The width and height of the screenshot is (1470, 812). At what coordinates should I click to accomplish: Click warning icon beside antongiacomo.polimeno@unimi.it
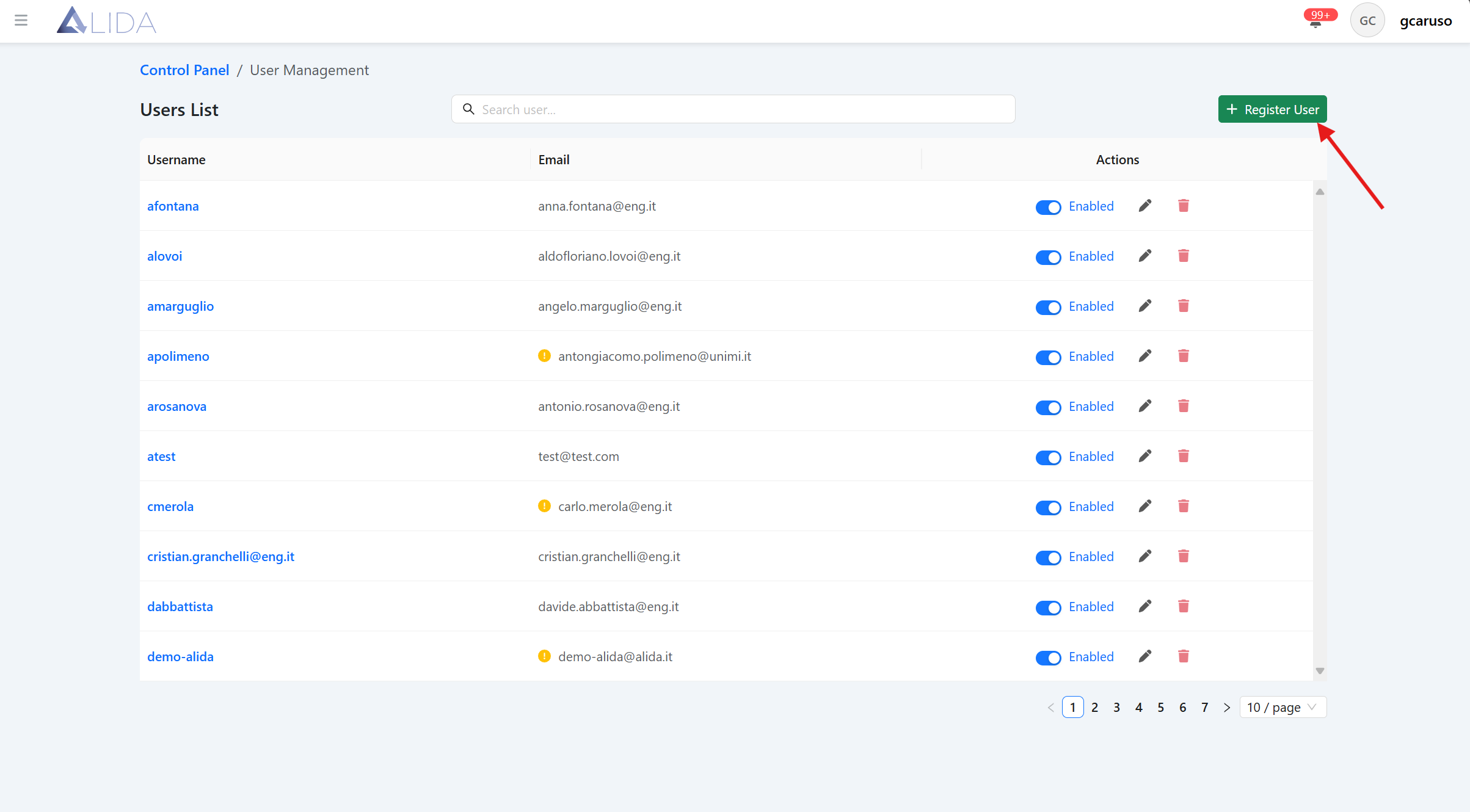click(x=544, y=356)
